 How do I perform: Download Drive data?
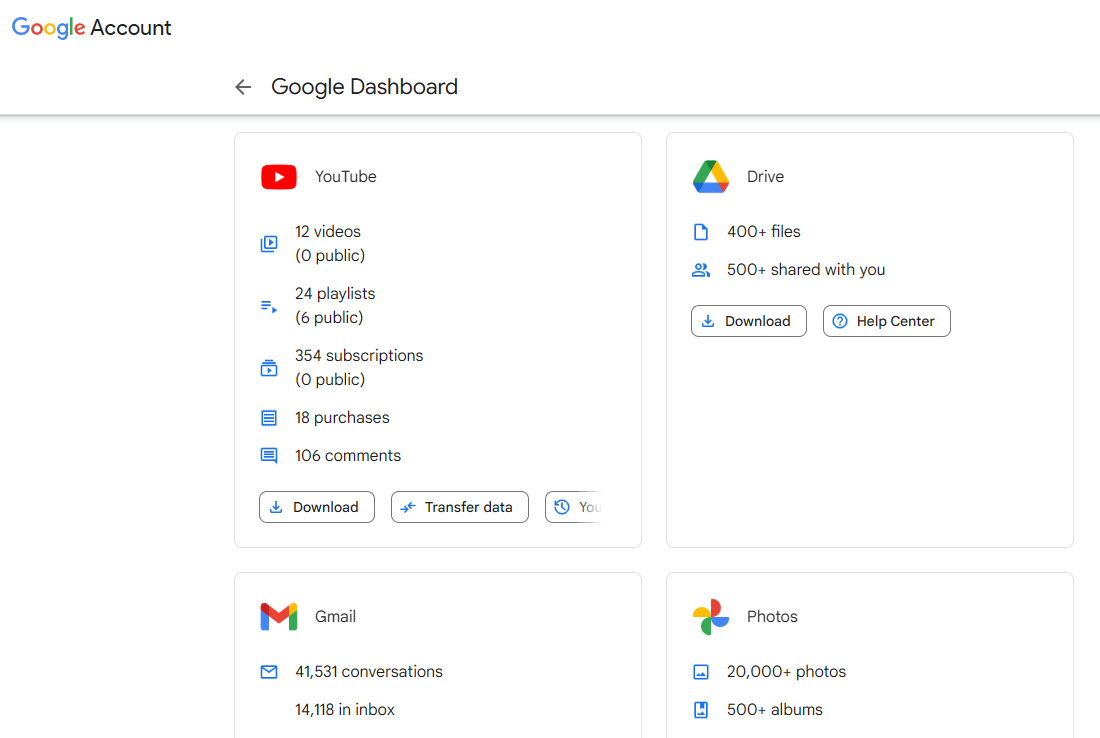click(749, 321)
